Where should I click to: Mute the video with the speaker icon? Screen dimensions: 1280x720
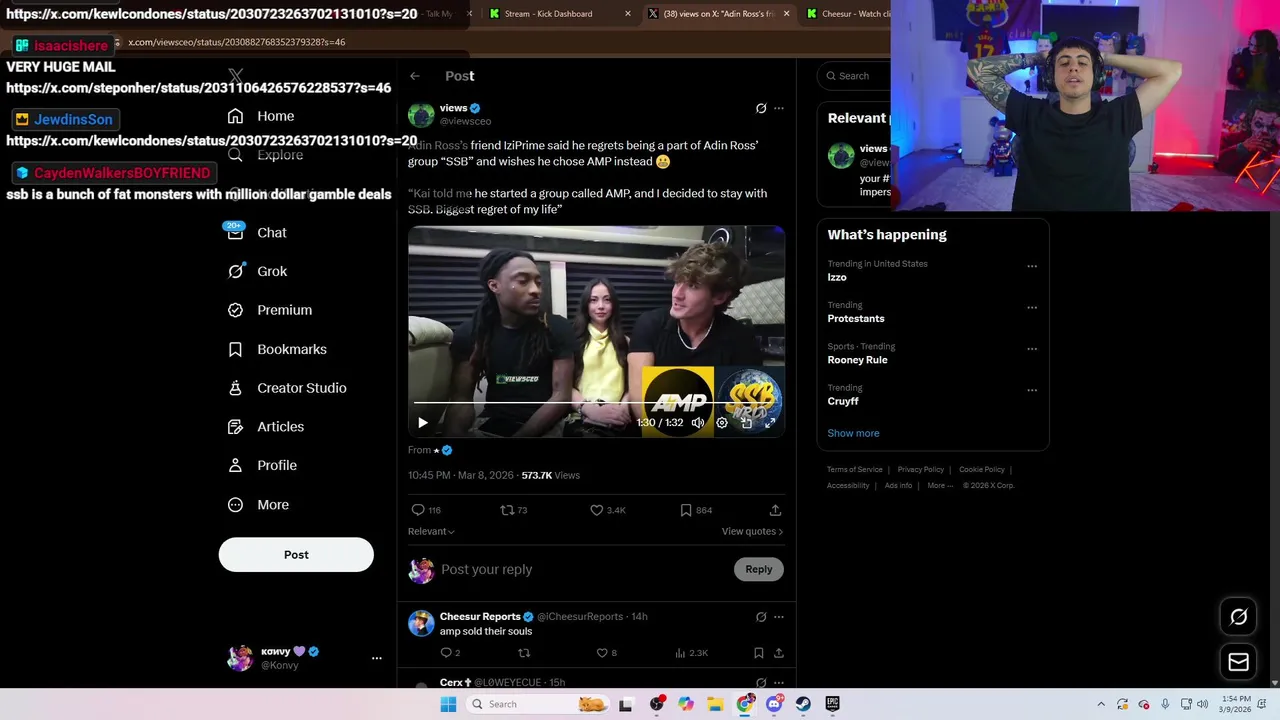698,423
